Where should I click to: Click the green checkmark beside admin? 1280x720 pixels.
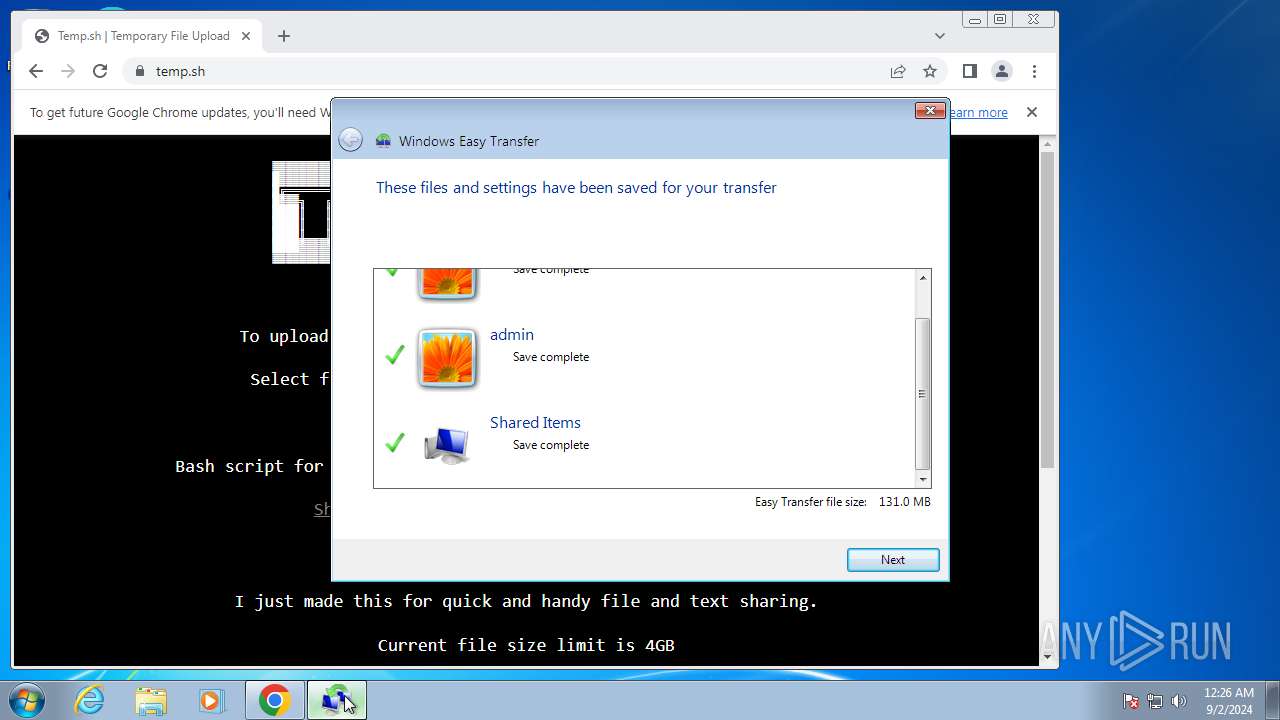coord(395,355)
